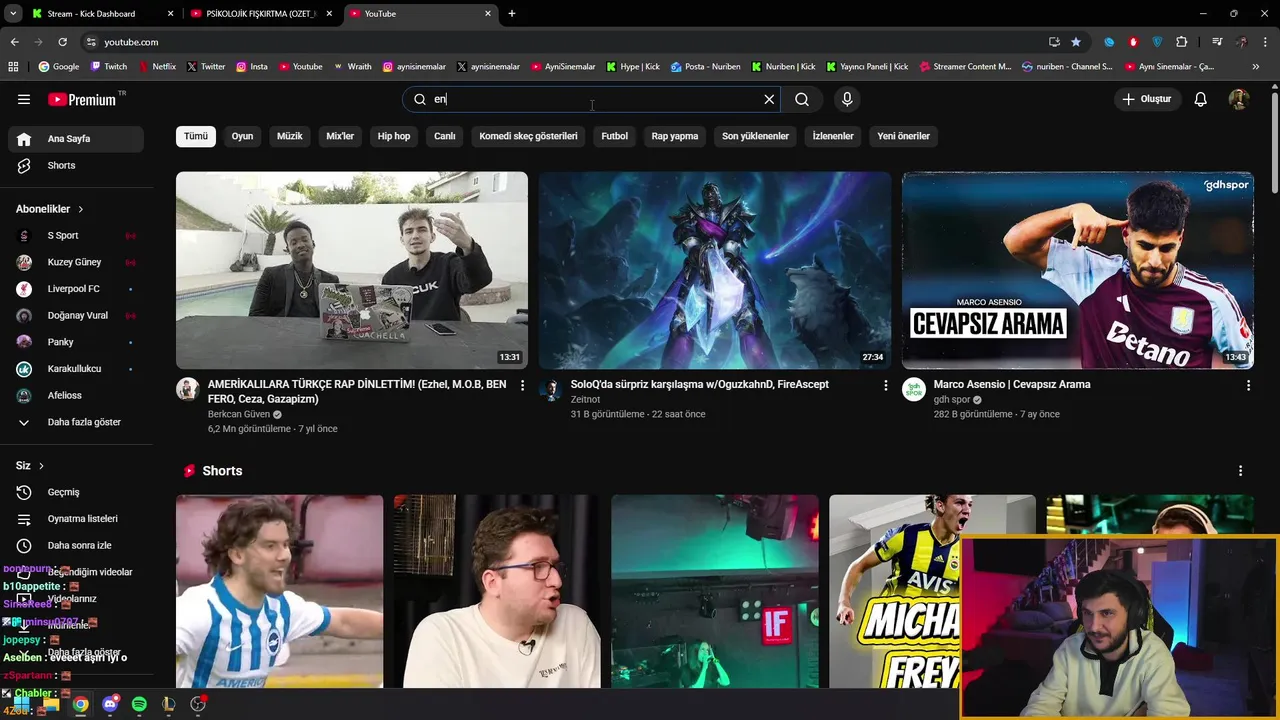Click the YouTube Premium logo
The width and height of the screenshot is (1280, 720).
pos(83,99)
